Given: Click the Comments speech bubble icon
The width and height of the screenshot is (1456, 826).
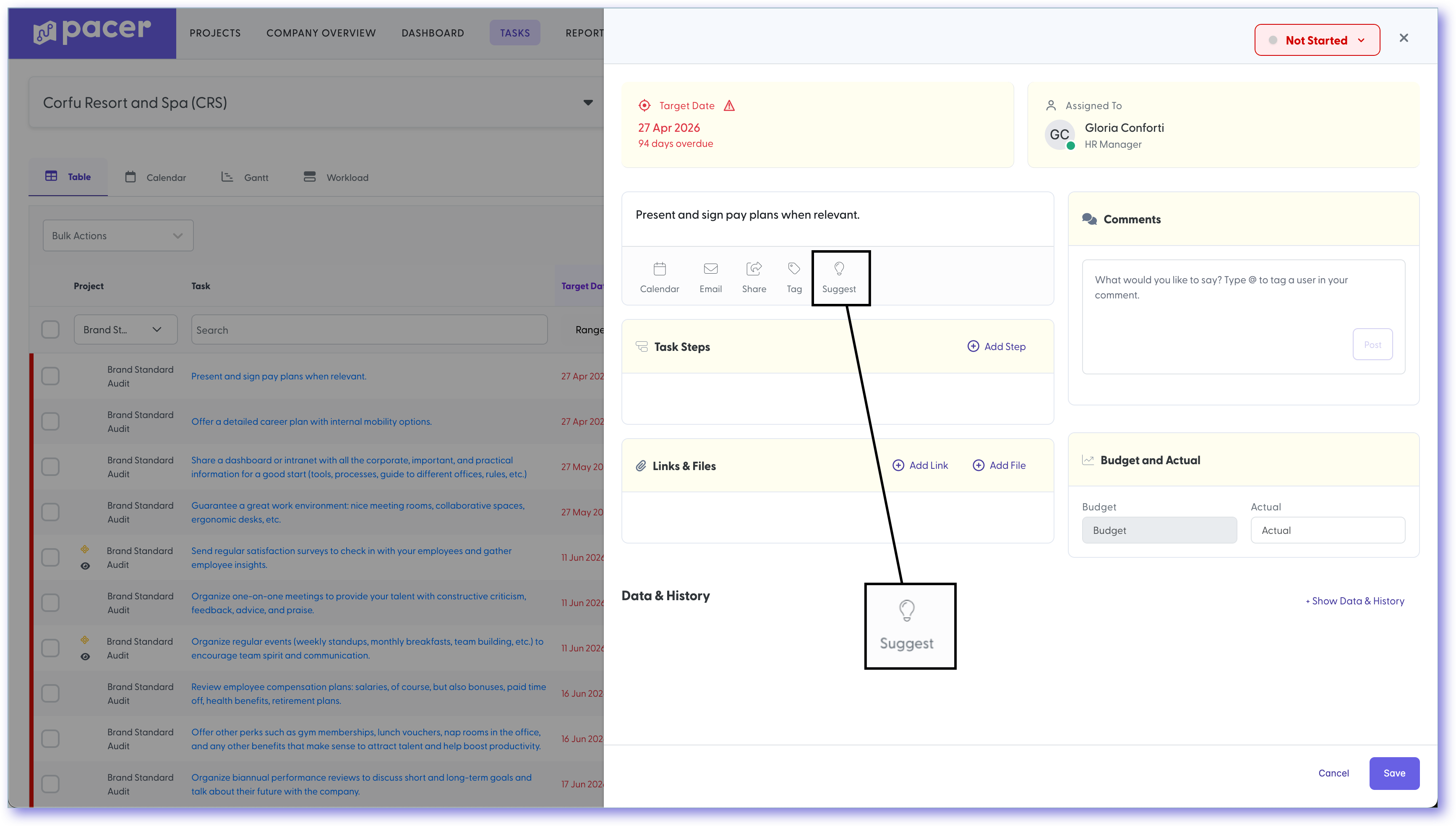Looking at the screenshot, I should pos(1088,219).
